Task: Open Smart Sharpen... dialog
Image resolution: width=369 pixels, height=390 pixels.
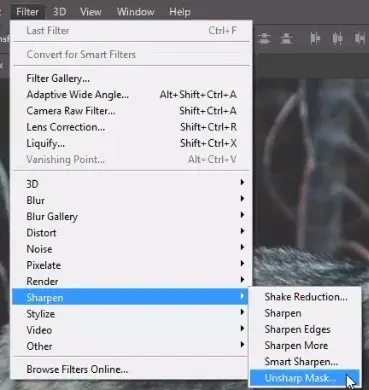Action: coord(305,362)
